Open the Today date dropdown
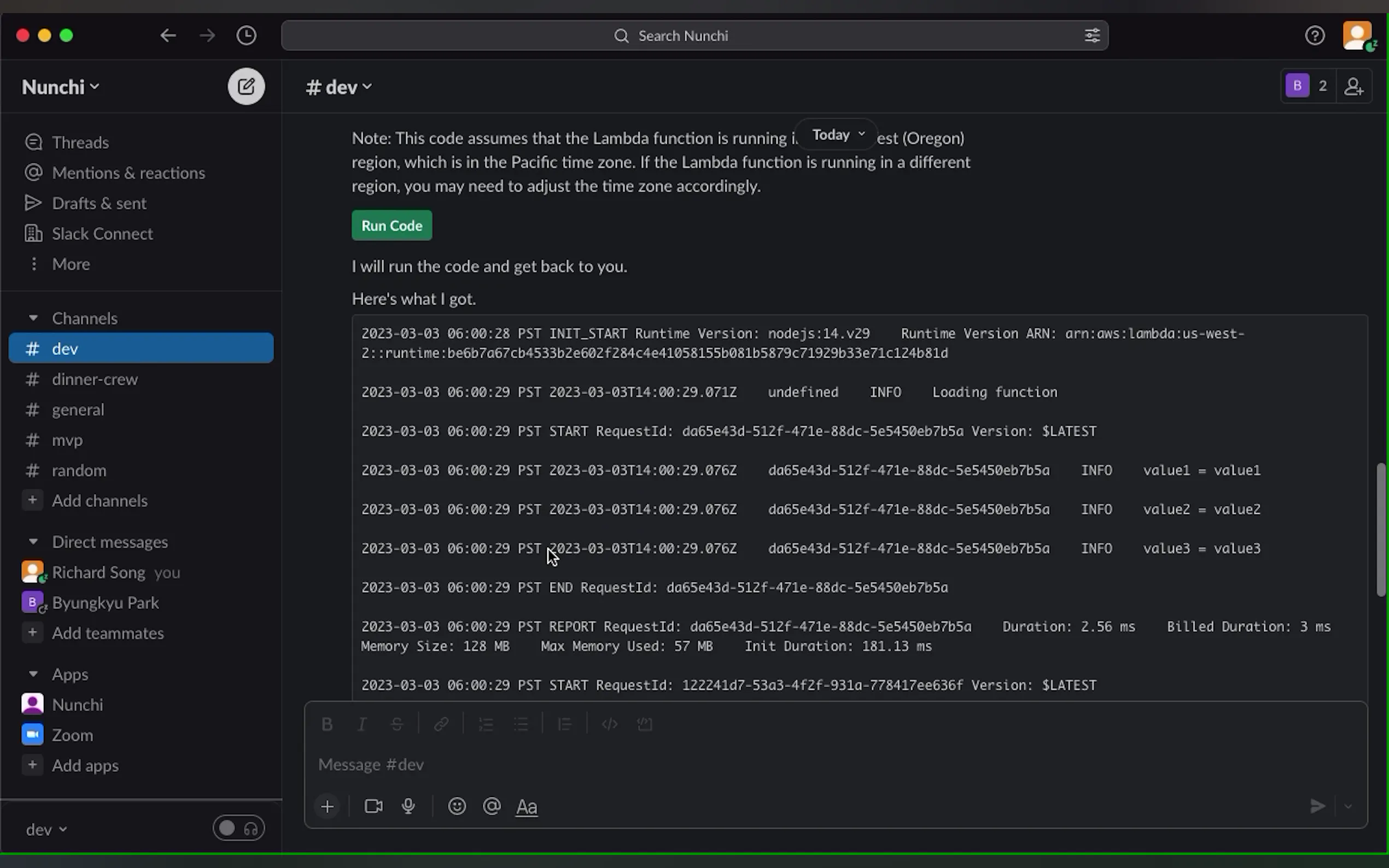 (837, 135)
